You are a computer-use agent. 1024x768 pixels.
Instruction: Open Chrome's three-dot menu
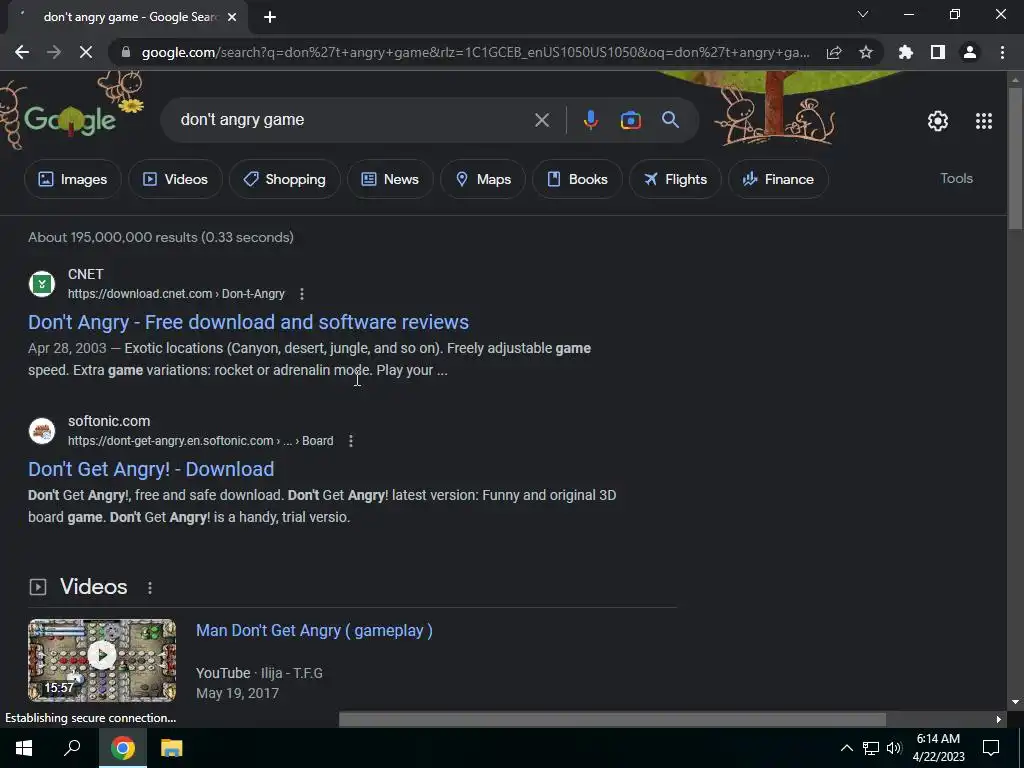(1002, 52)
